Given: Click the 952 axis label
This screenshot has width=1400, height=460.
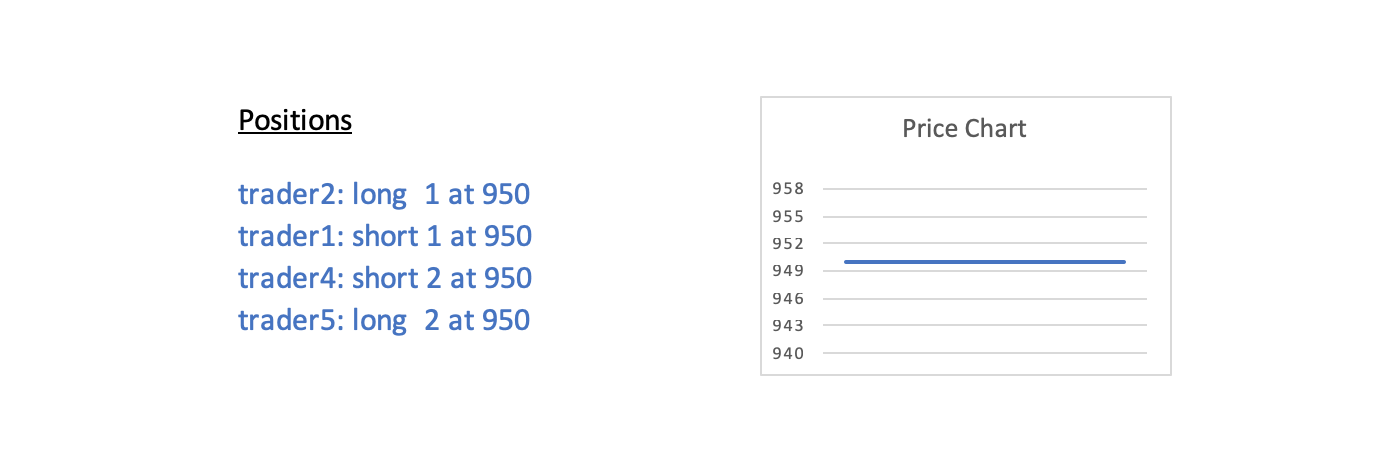Looking at the screenshot, I should click(788, 243).
